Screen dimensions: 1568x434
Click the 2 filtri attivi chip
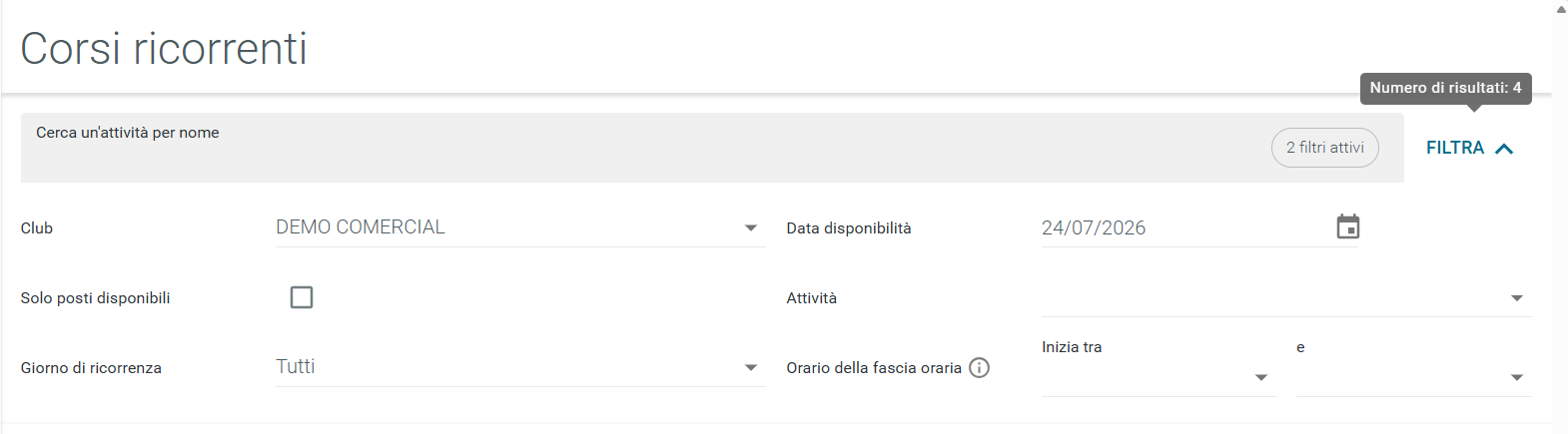pyautogui.click(x=1325, y=148)
